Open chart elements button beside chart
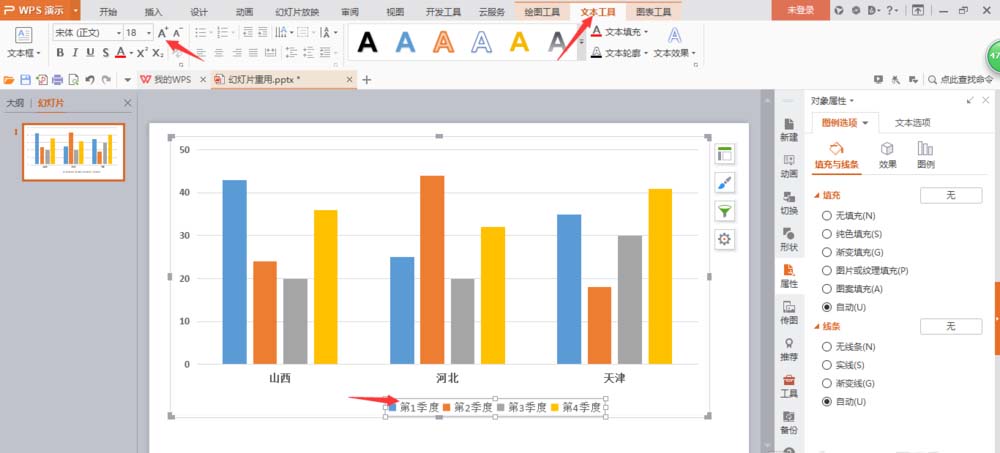The height and width of the screenshot is (453, 1000). (x=724, y=154)
